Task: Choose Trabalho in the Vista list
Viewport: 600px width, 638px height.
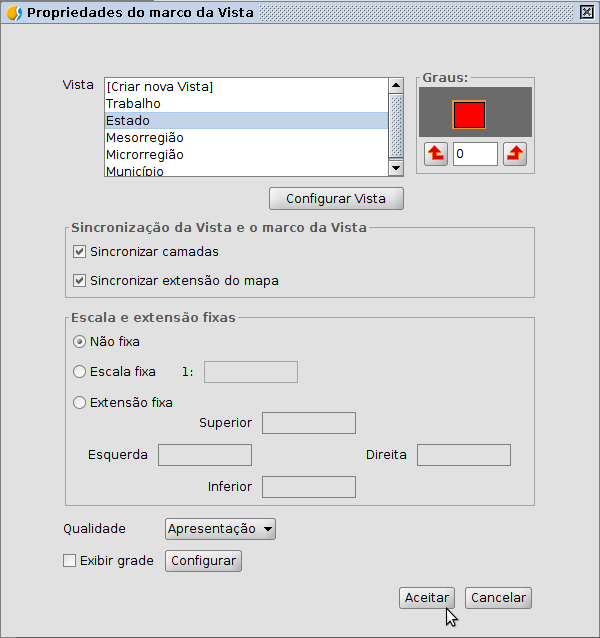Action: tap(133, 104)
